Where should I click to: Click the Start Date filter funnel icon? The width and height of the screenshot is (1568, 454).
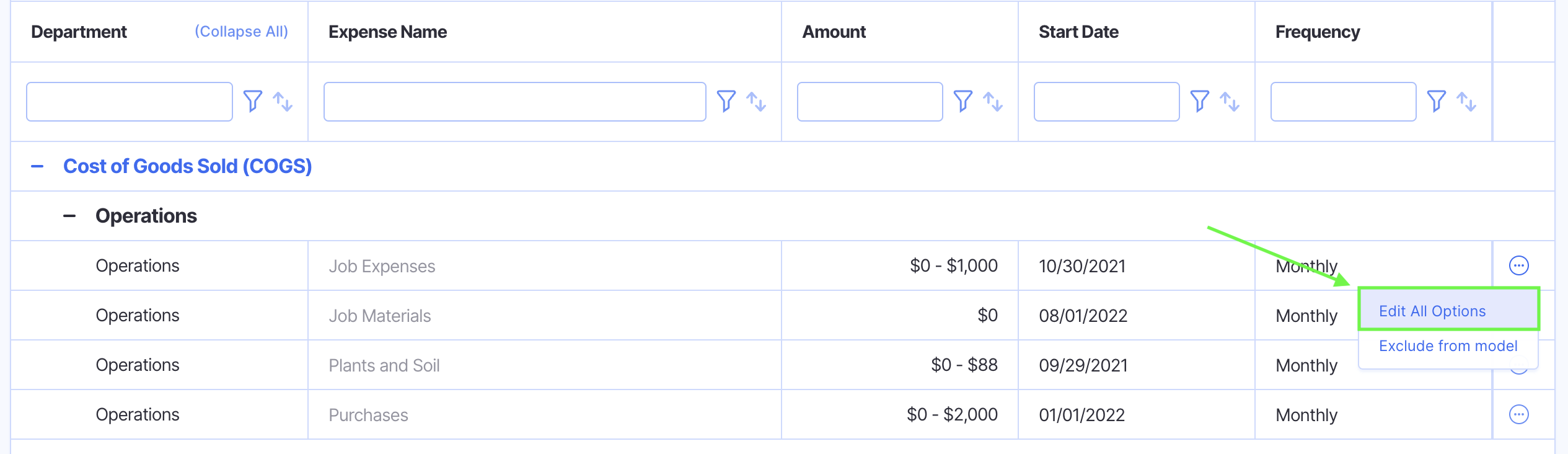(1199, 101)
